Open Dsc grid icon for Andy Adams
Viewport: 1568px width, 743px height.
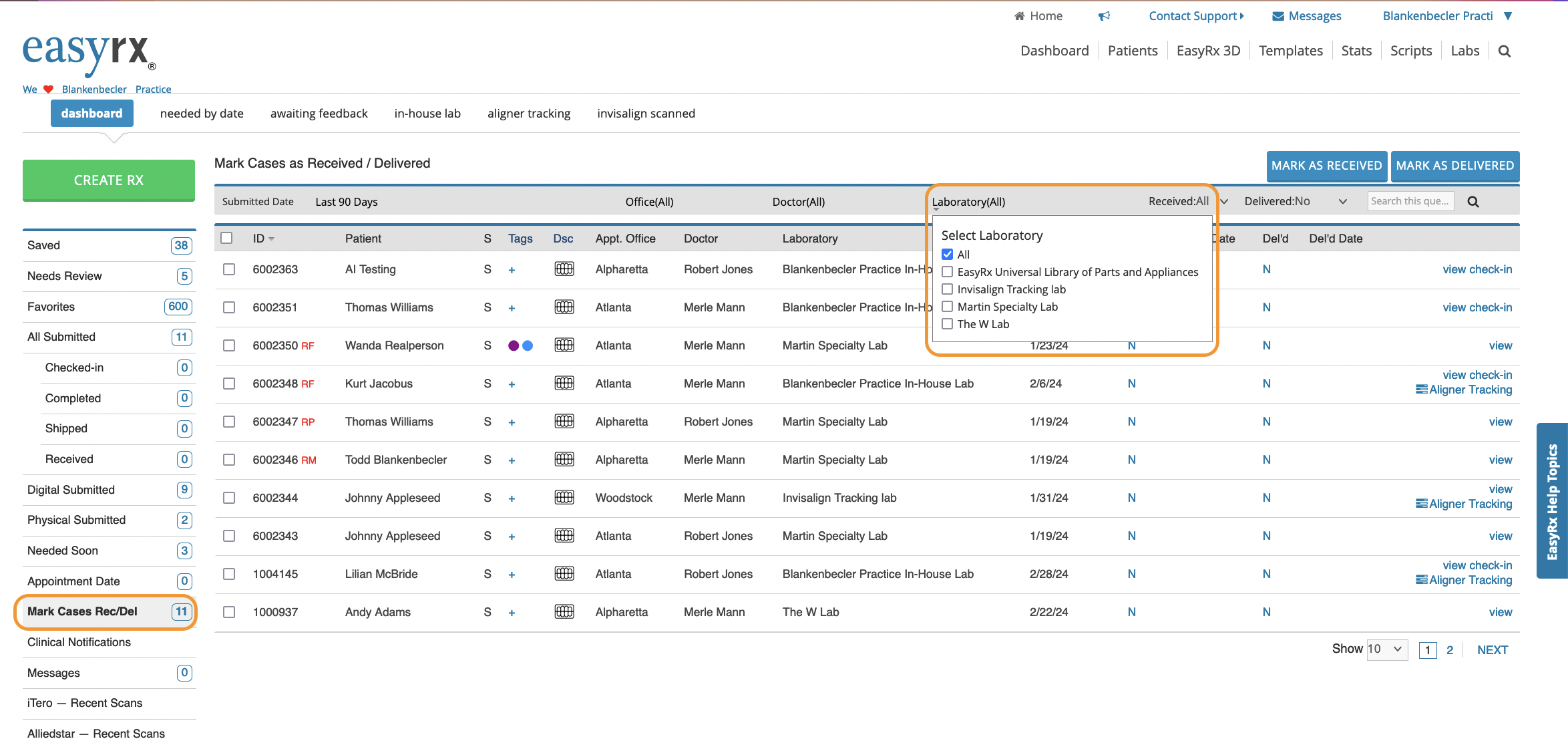coord(564,612)
